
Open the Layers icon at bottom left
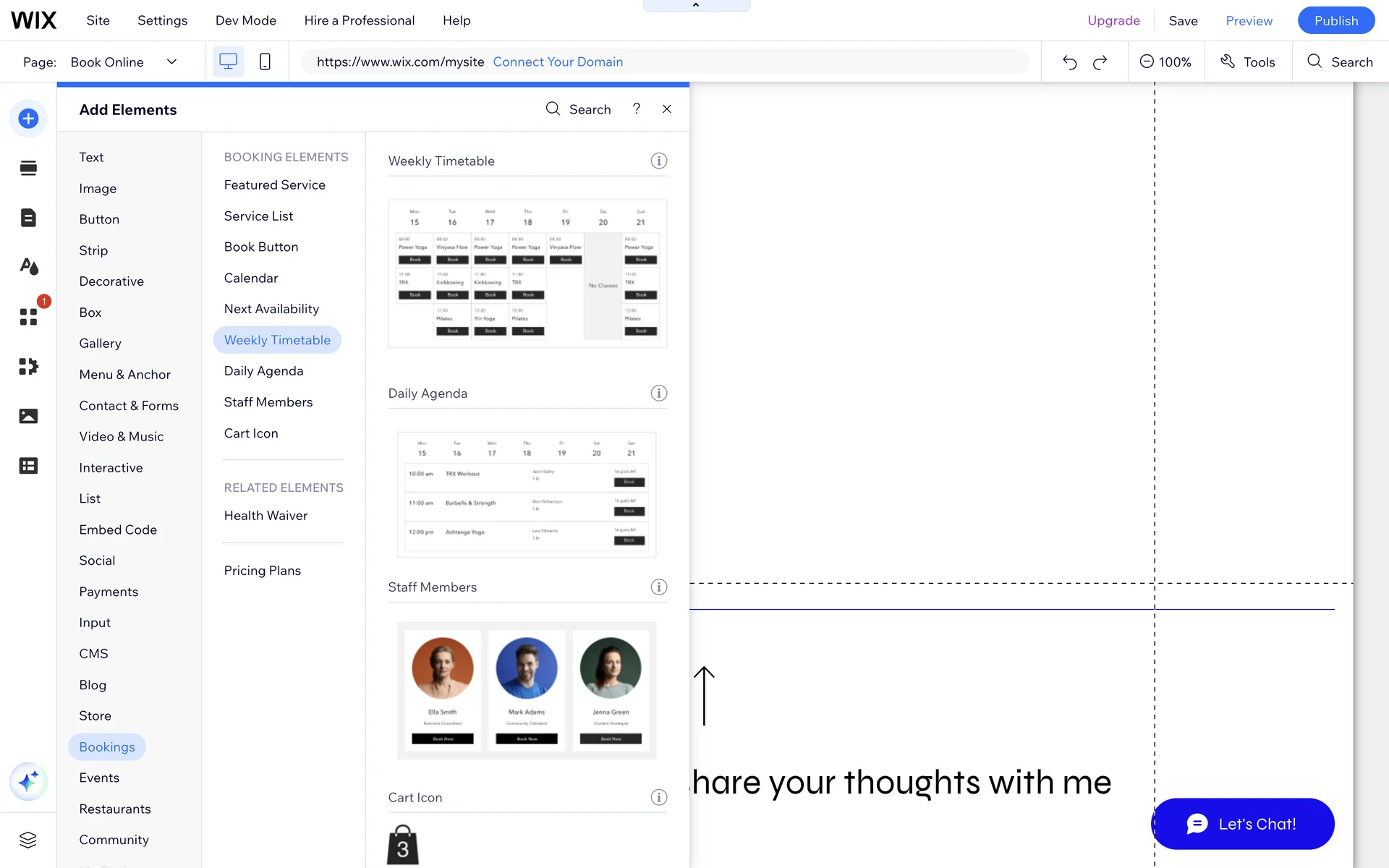(x=28, y=840)
